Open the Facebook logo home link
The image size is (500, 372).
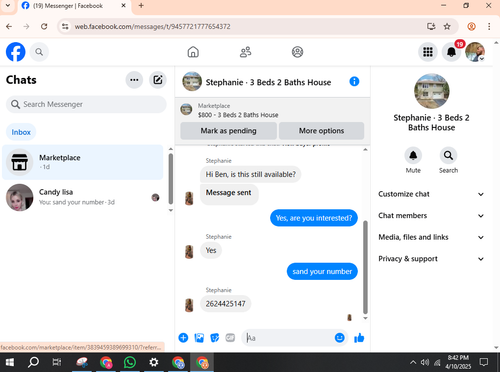15,52
